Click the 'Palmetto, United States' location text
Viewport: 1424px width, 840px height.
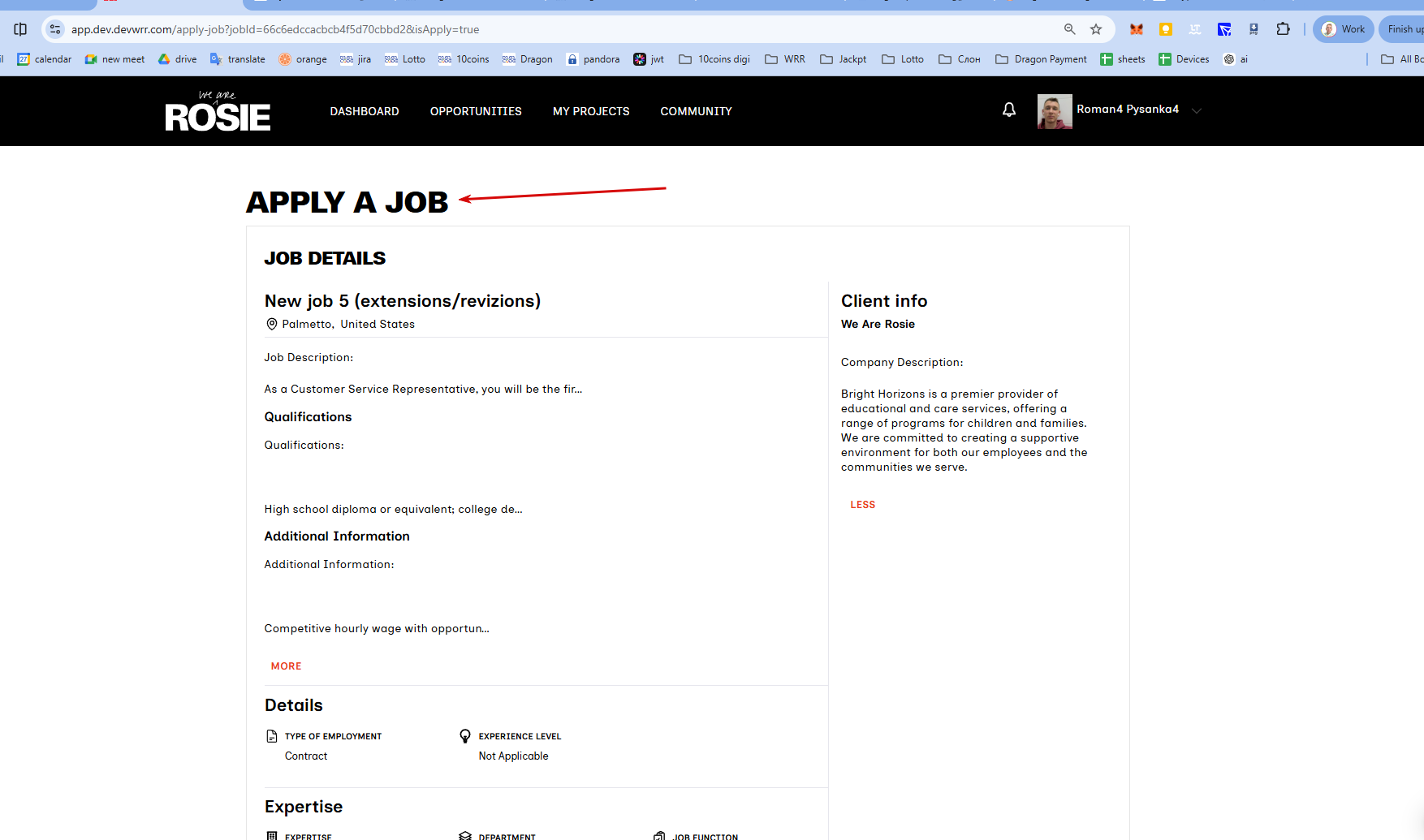[348, 324]
